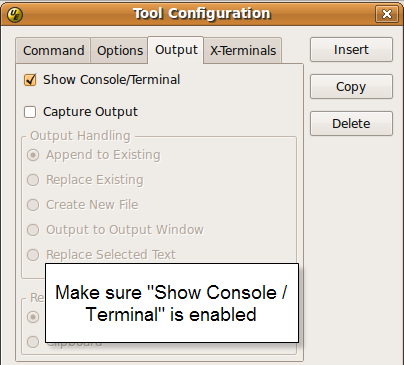This screenshot has height=365, width=404.
Task: Go to the X-Terminals tab
Action: tap(243, 51)
